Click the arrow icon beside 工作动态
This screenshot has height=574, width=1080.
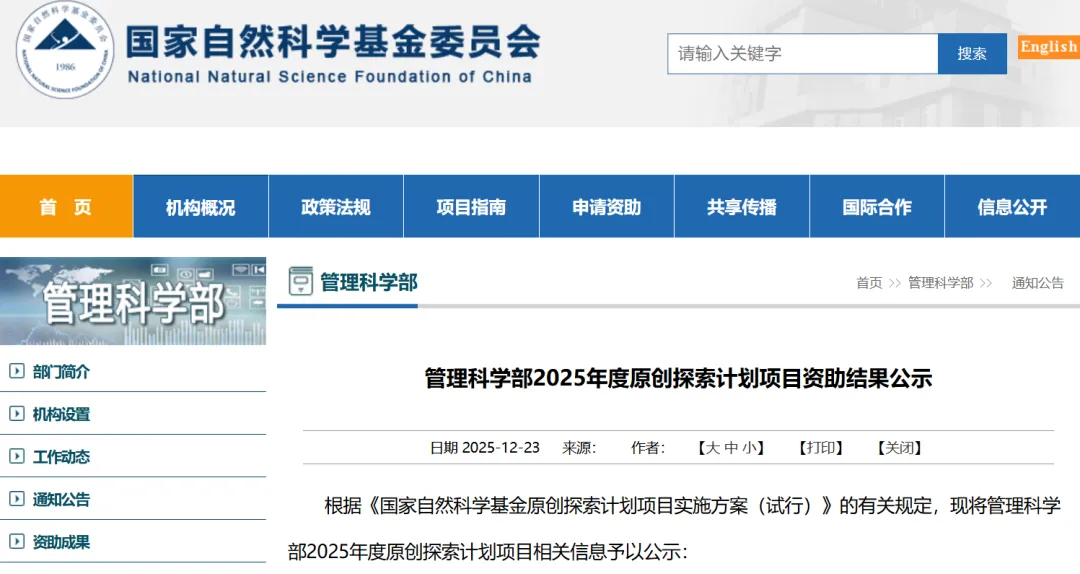(16, 457)
